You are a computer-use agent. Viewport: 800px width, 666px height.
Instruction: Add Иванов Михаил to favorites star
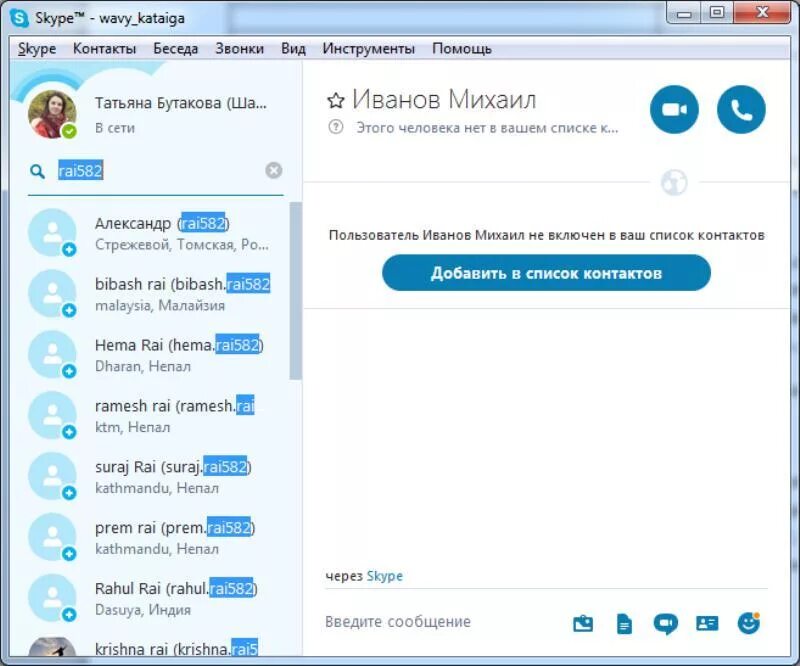click(x=335, y=101)
